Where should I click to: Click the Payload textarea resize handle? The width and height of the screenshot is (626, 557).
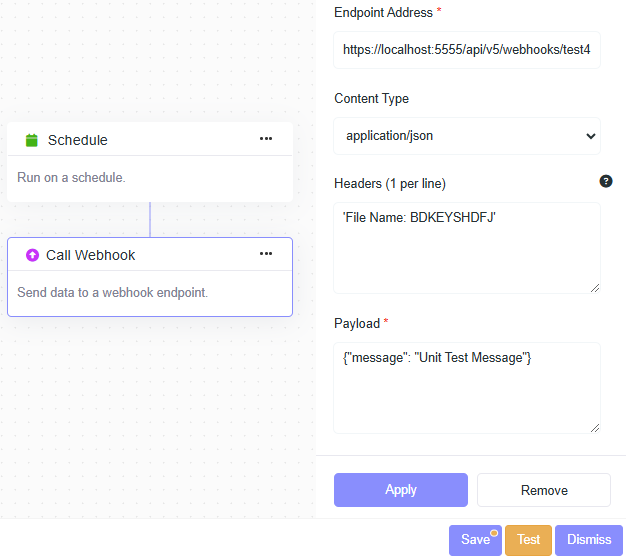coord(594,427)
